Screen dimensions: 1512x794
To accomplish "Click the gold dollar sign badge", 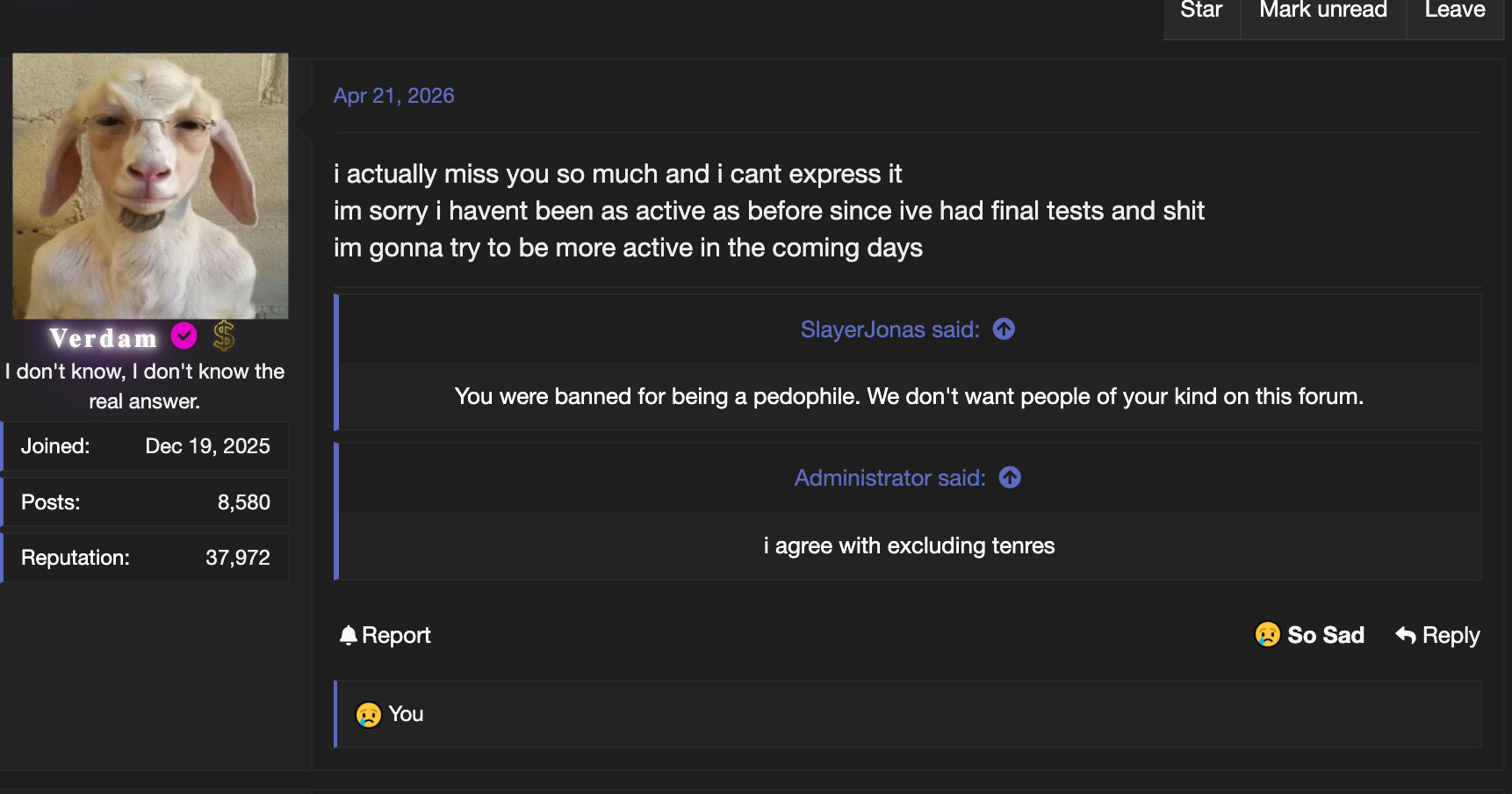I will click(224, 336).
